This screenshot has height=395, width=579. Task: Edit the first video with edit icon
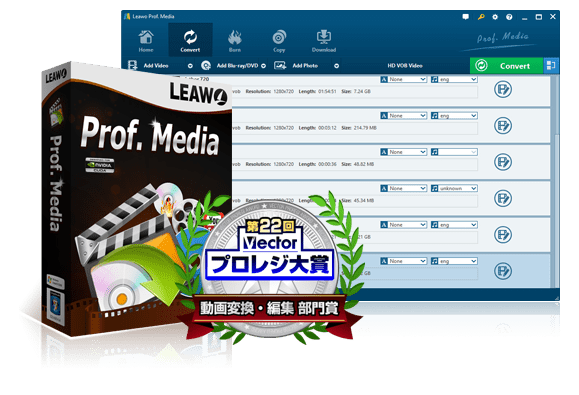coord(503,89)
